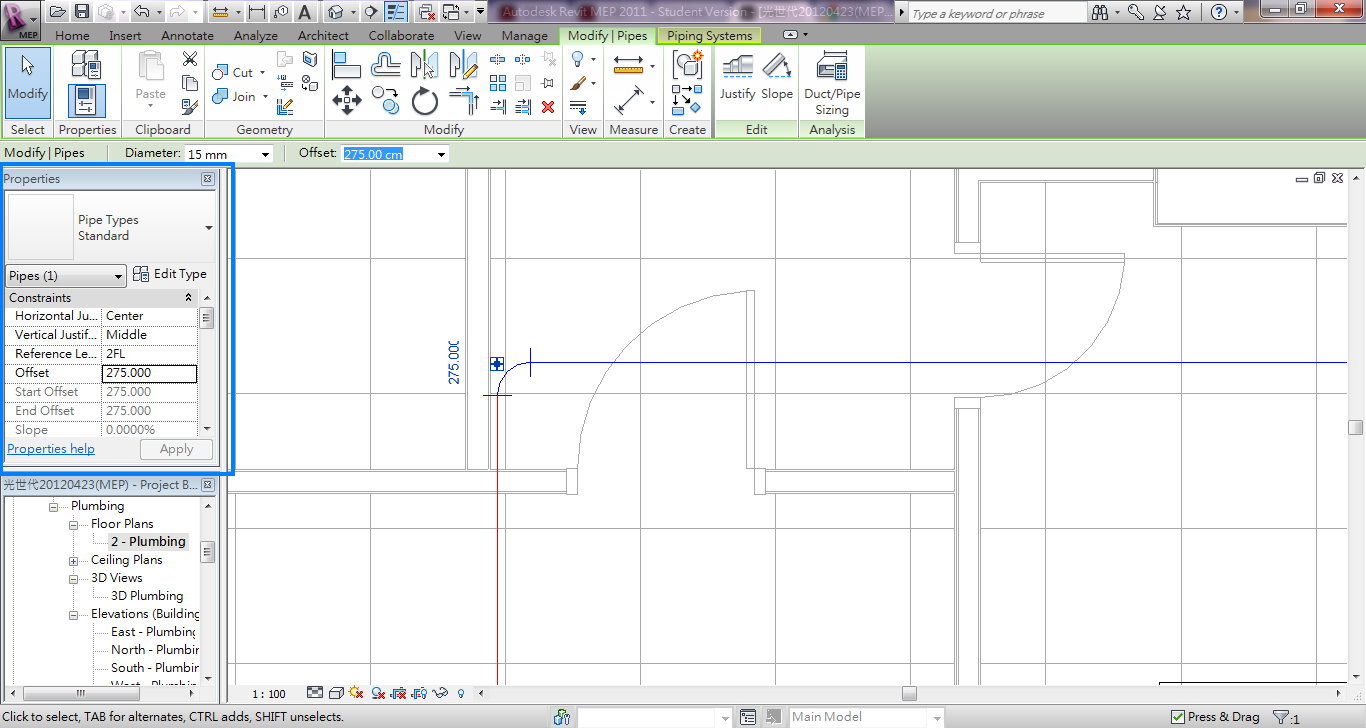
Task: Open the Home ribbon tab
Action: pos(72,35)
